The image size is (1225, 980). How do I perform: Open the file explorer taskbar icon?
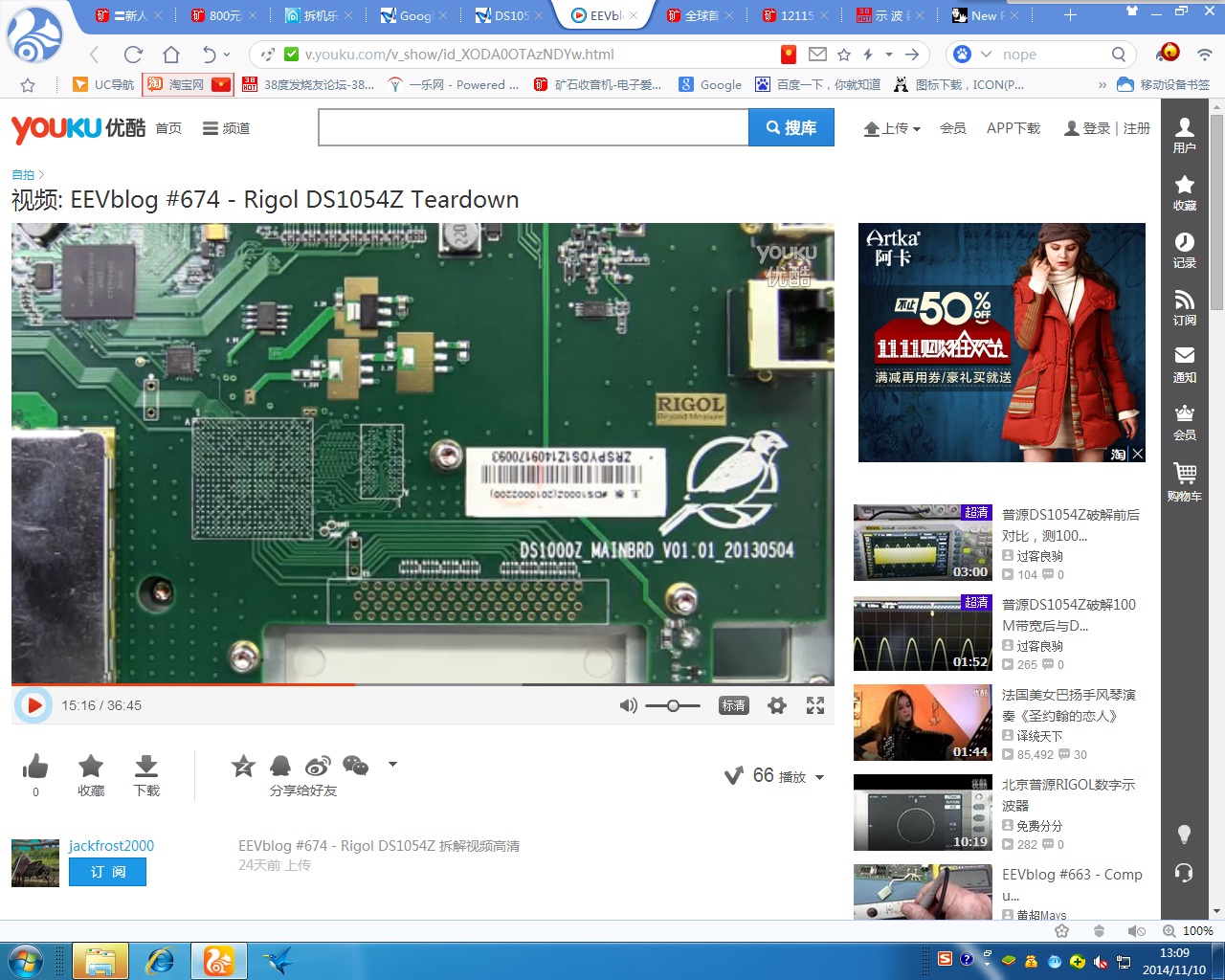[x=100, y=961]
